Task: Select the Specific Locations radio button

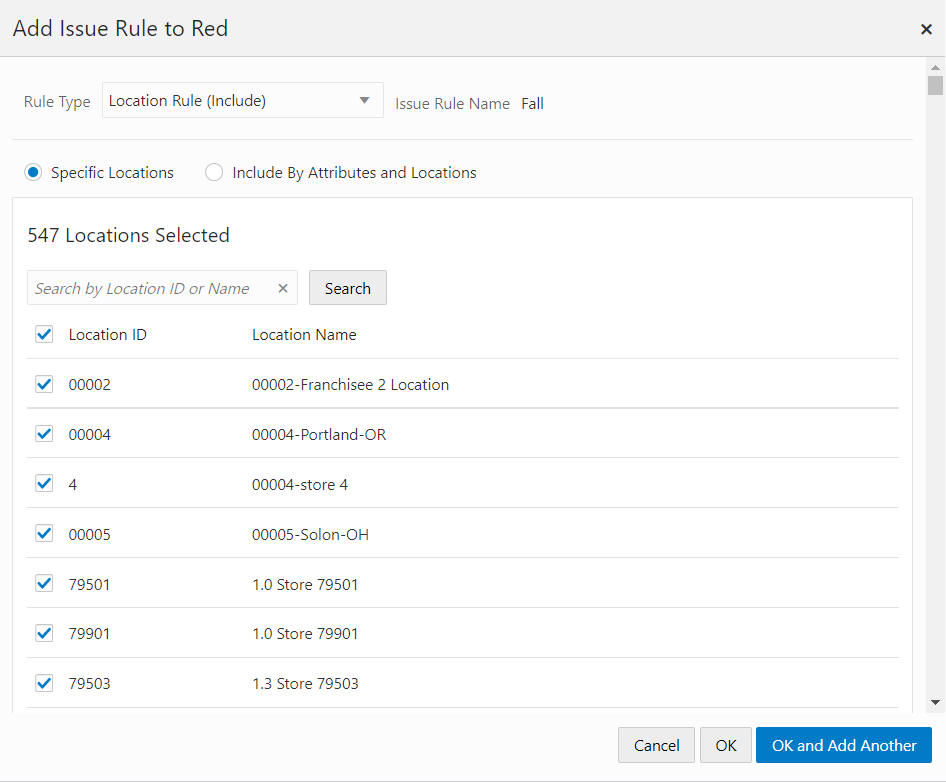Action: click(33, 173)
